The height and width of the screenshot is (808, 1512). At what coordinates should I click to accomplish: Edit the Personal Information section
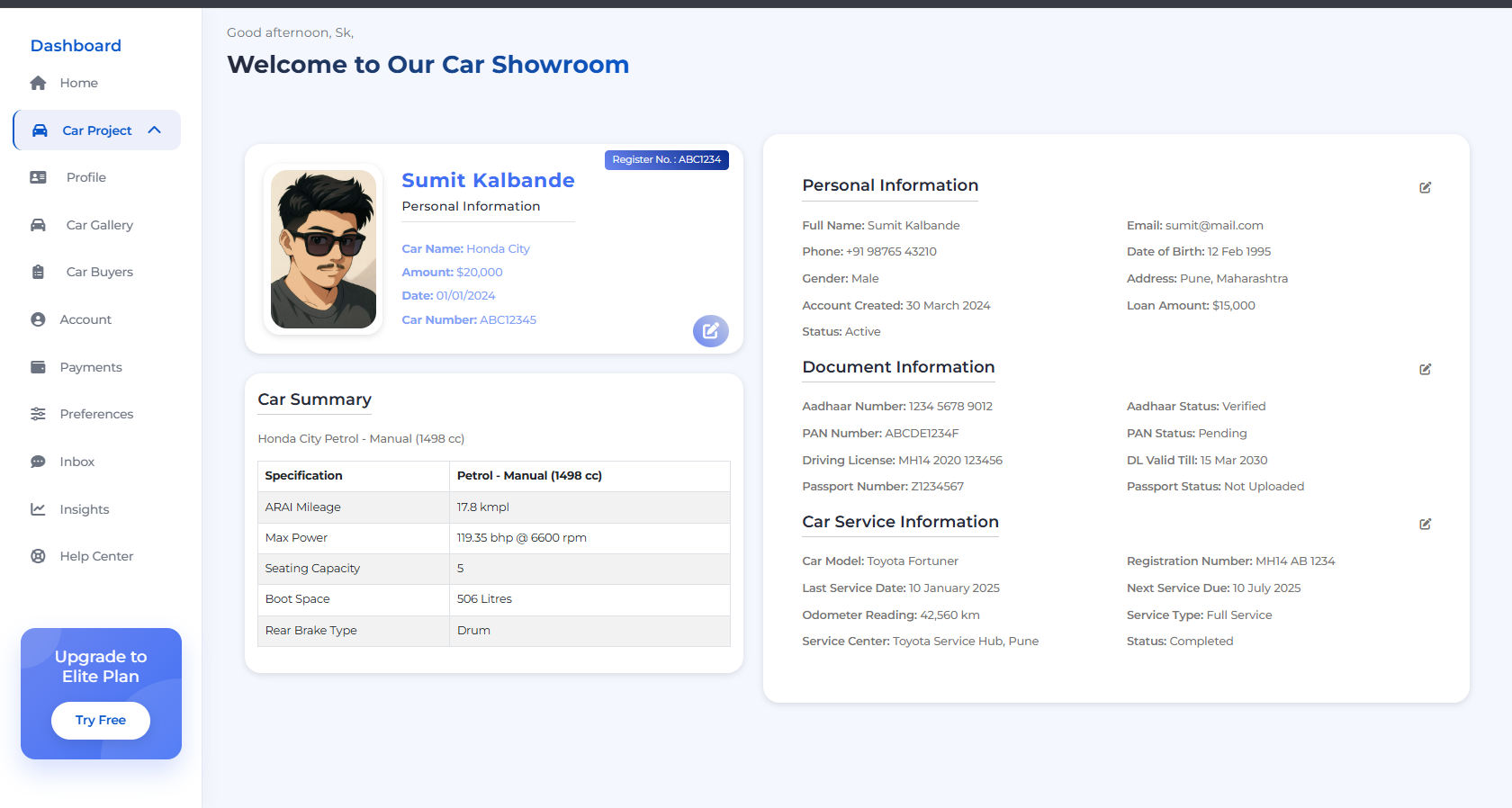[1425, 187]
